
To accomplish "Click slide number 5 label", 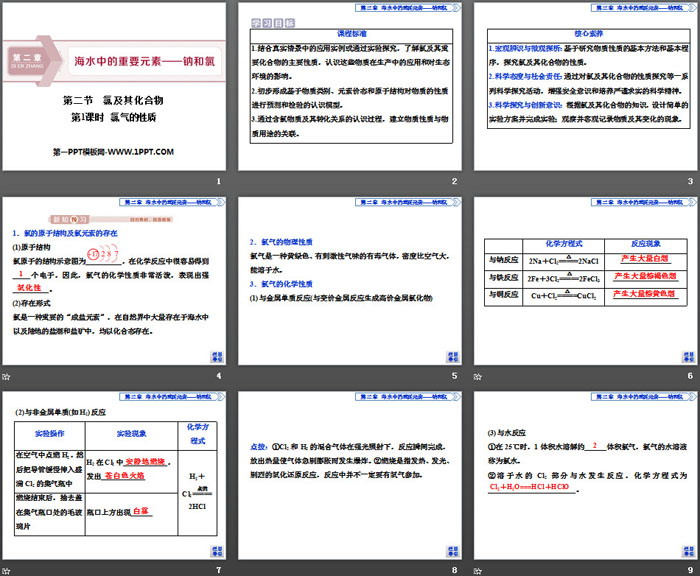I will pos(454,376).
